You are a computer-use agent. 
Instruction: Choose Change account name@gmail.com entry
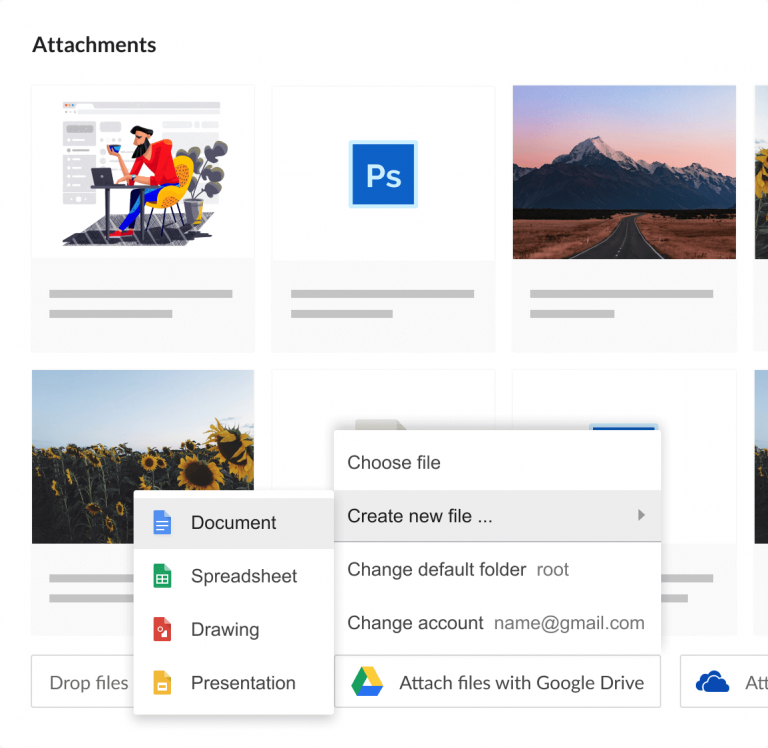coord(495,623)
